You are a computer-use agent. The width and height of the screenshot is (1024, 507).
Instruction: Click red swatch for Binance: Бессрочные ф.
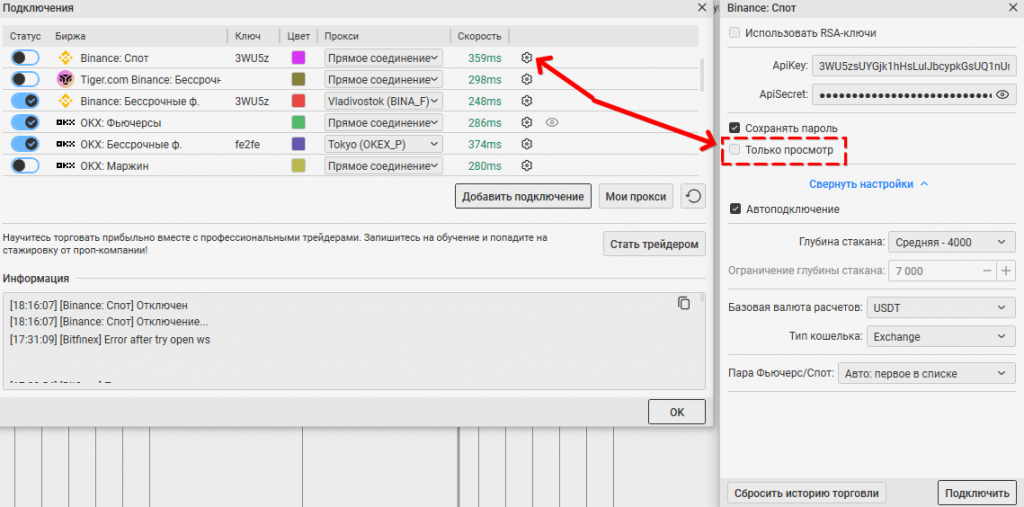pyautogui.click(x=298, y=101)
